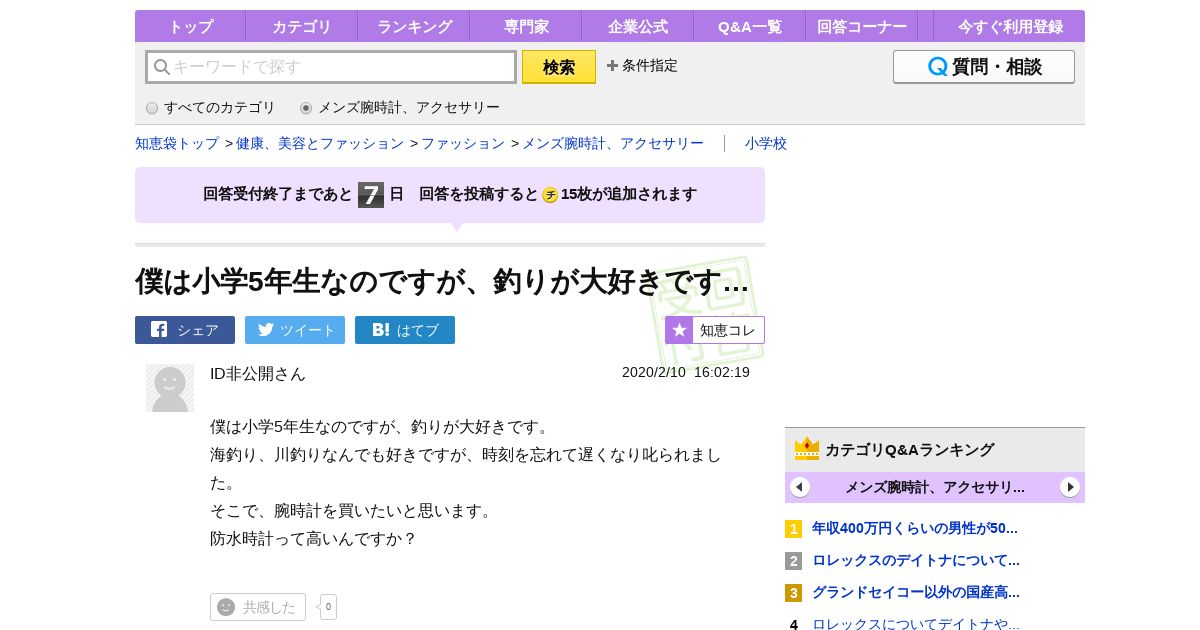This screenshot has height=630, width=1200.
Task: Open ranking item ロレックスのデイトナについて...
Action: tap(916, 560)
